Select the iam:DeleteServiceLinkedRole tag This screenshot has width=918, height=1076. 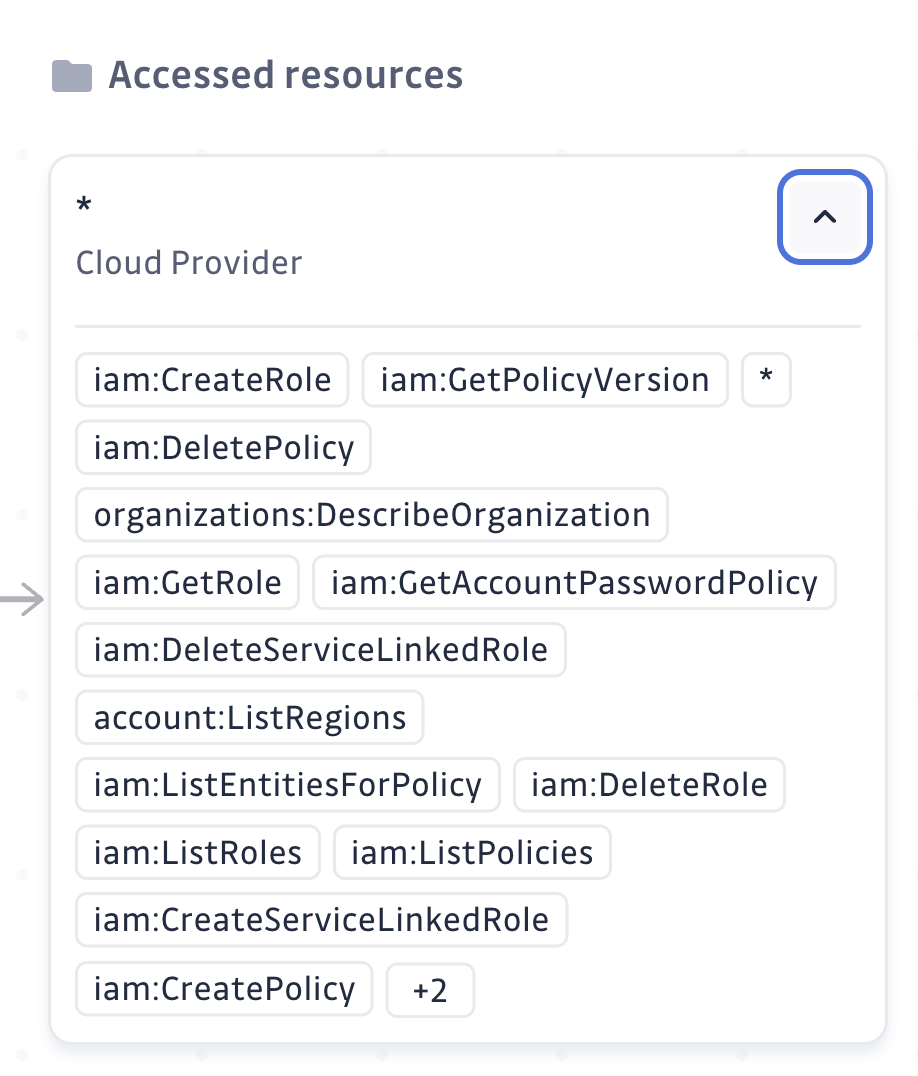tap(321, 649)
